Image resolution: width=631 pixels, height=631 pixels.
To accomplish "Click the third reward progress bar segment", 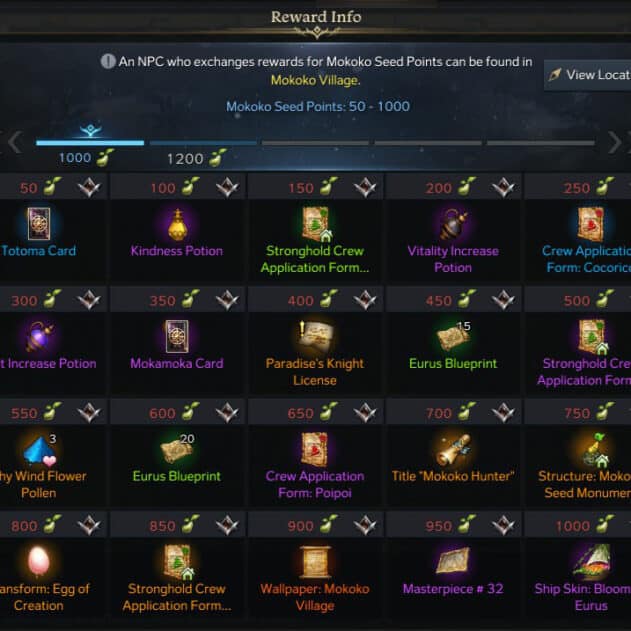I will (x=315, y=143).
